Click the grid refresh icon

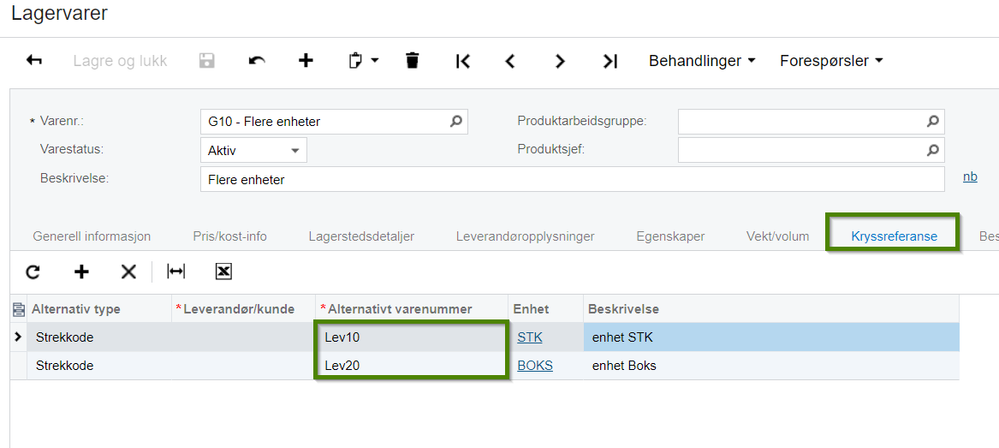click(x=33, y=272)
